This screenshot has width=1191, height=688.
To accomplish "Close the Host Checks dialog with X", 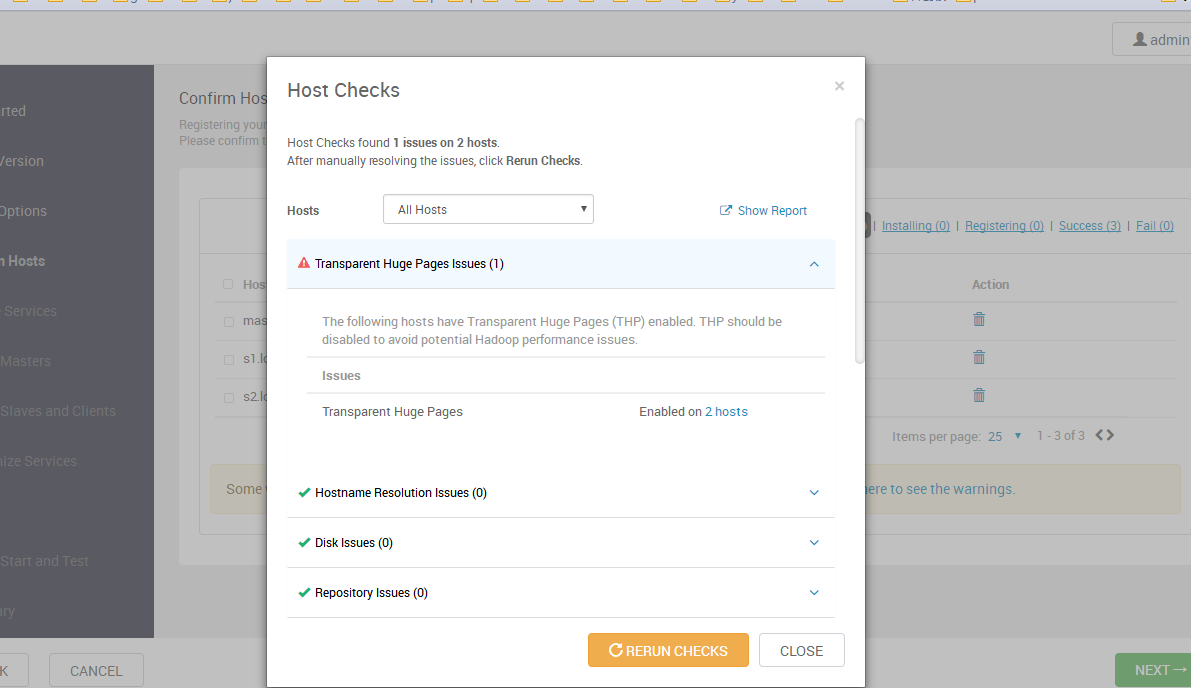I will tap(839, 86).
